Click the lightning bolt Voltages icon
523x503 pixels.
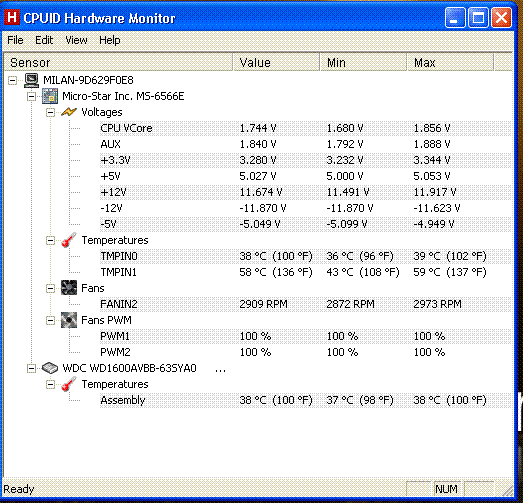pyautogui.click(x=69, y=112)
